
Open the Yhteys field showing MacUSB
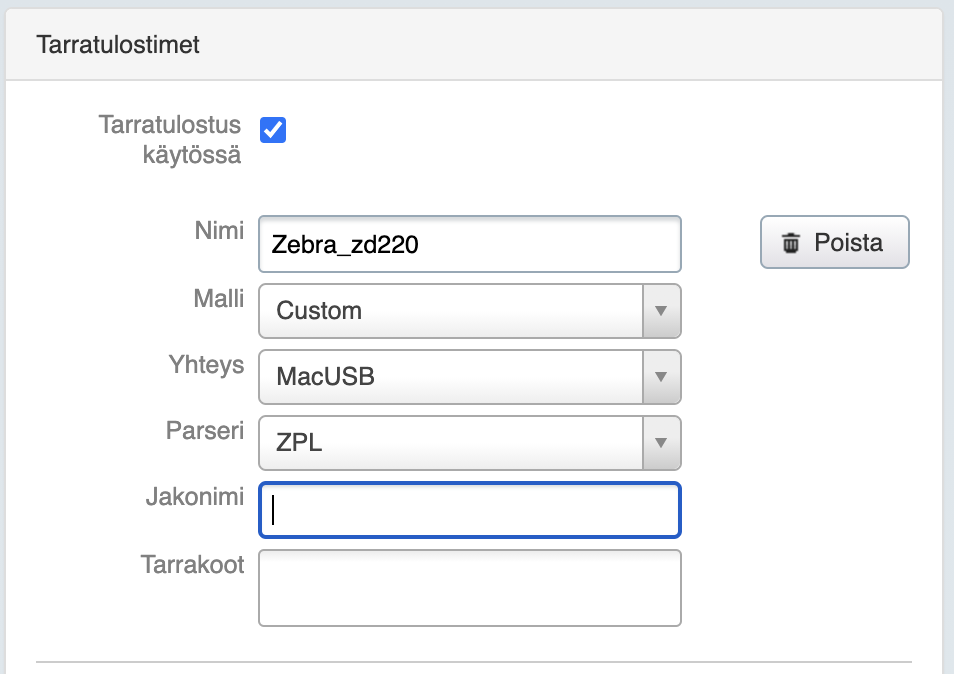(450, 377)
